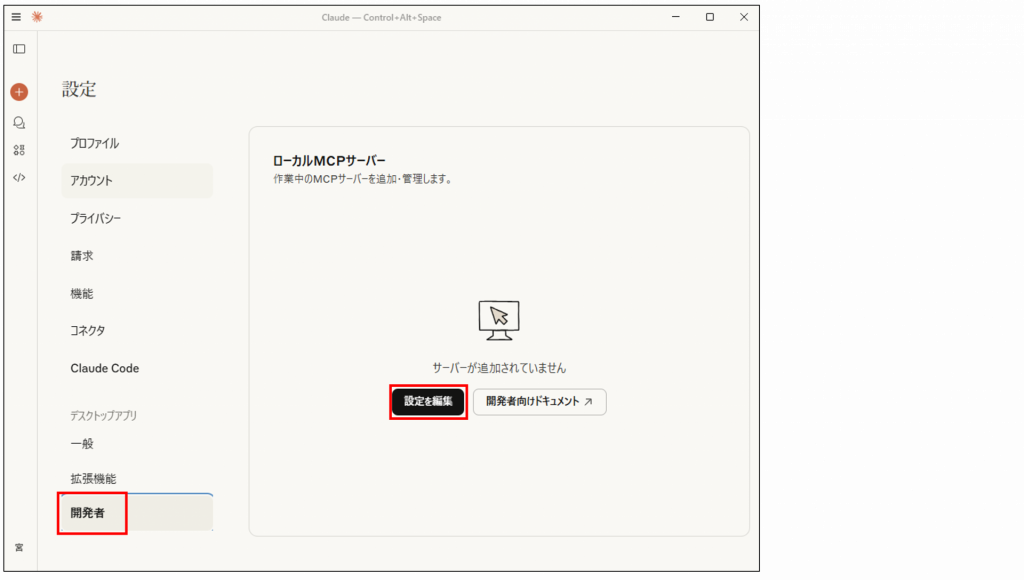Open the chats speech bubble icon

pyautogui.click(x=19, y=122)
